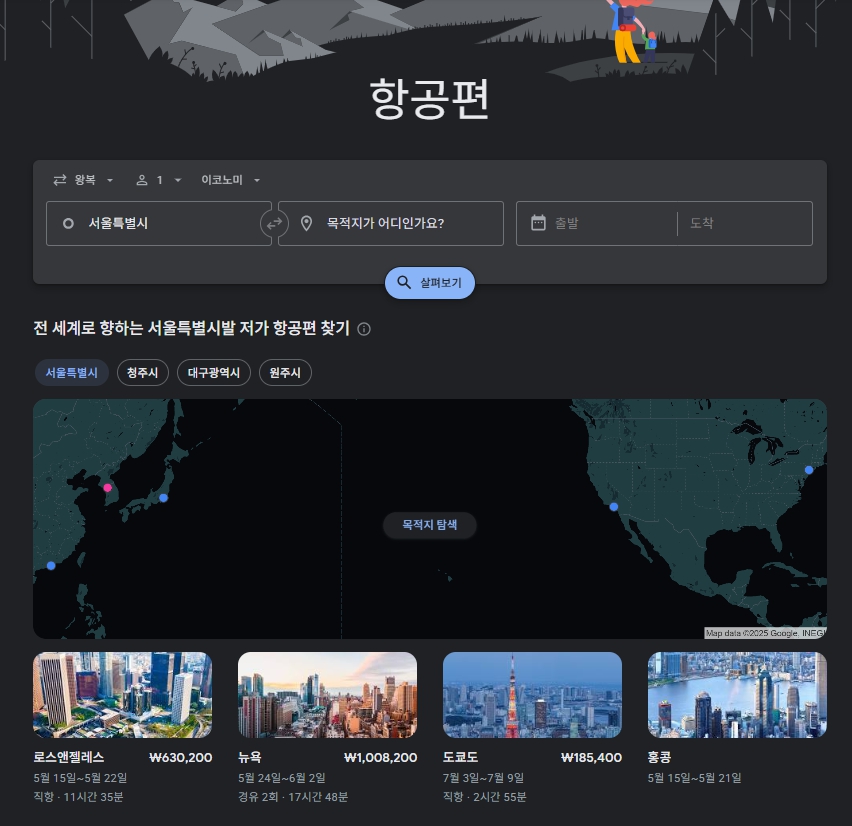Click the 출발 departure date field
852x826 pixels.
597,223
